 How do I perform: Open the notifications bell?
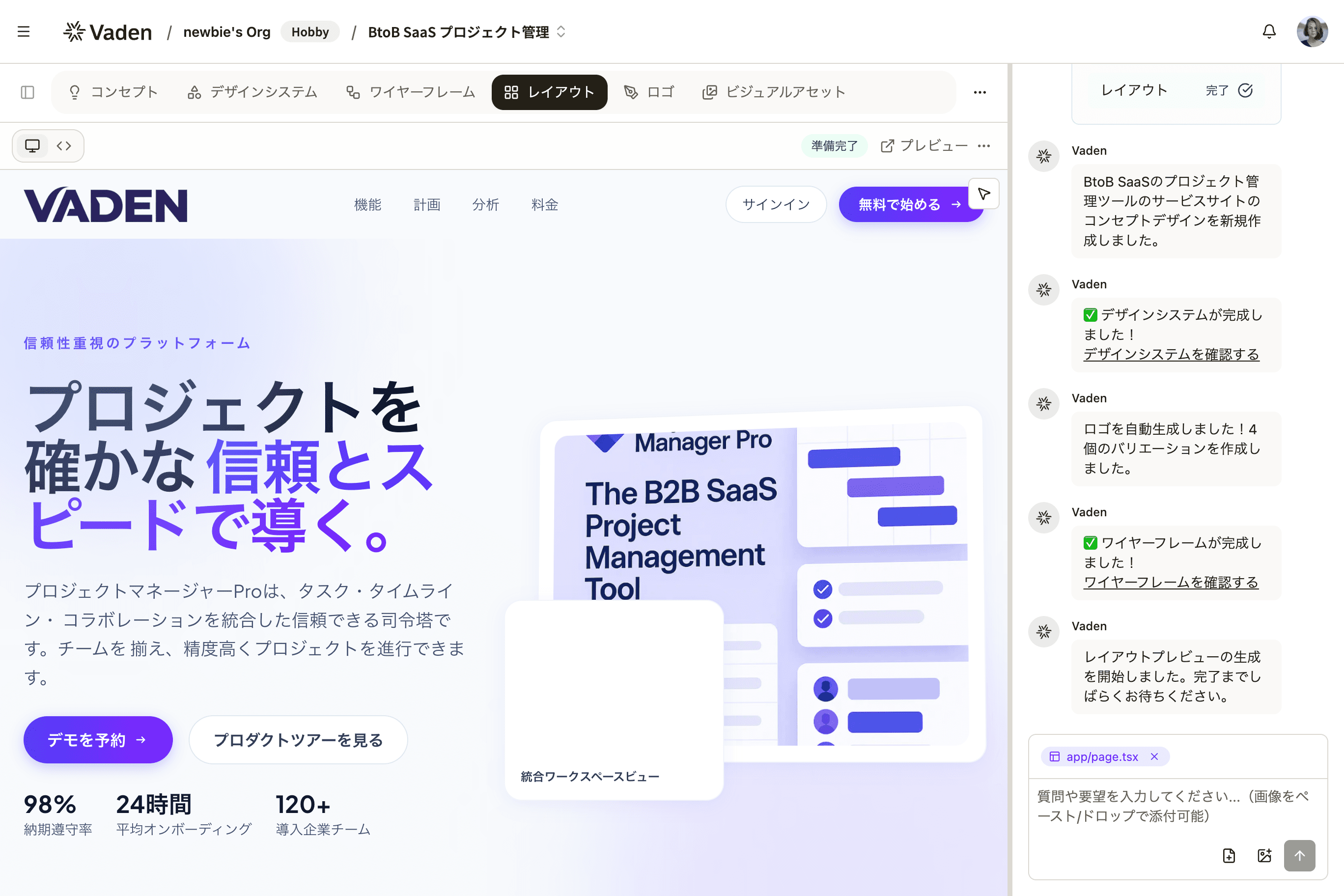point(1268,31)
